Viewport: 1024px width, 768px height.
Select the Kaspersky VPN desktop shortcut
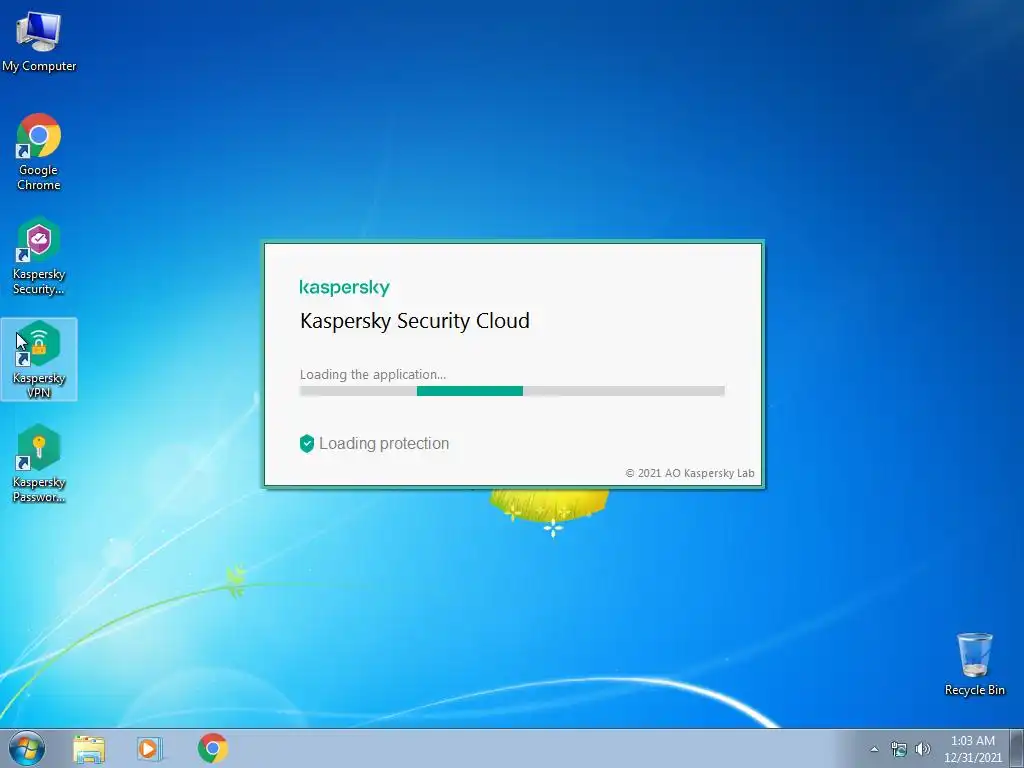pos(39,359)
